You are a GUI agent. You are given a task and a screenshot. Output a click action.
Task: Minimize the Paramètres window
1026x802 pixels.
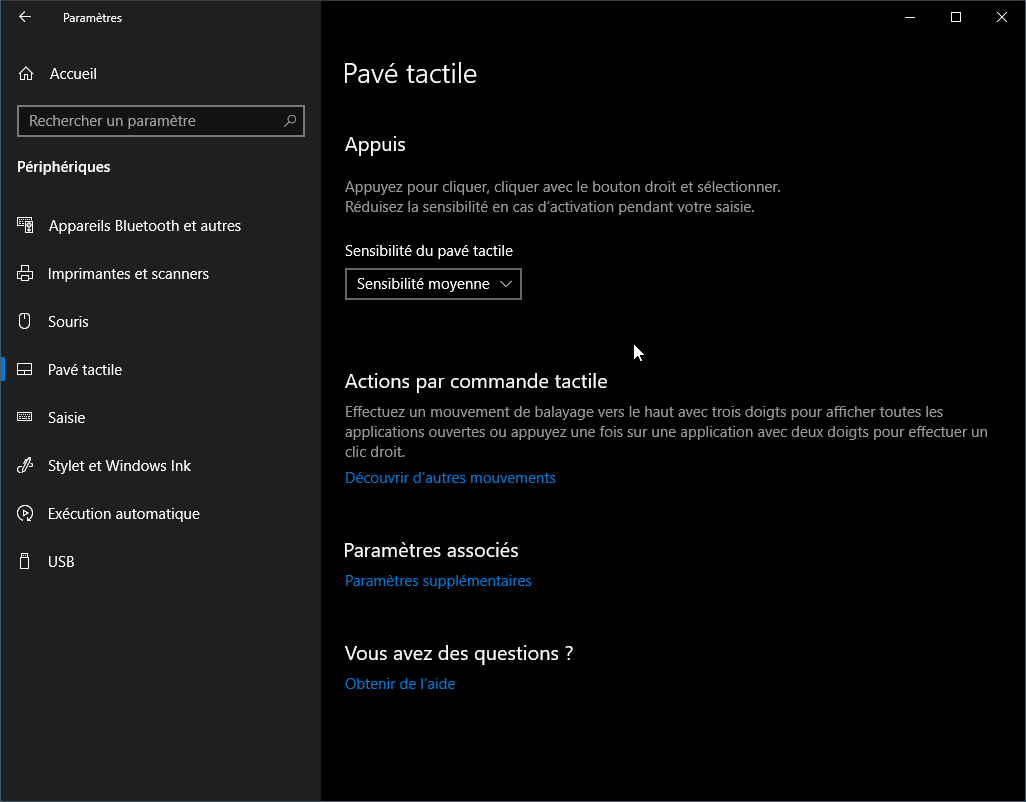910,17
